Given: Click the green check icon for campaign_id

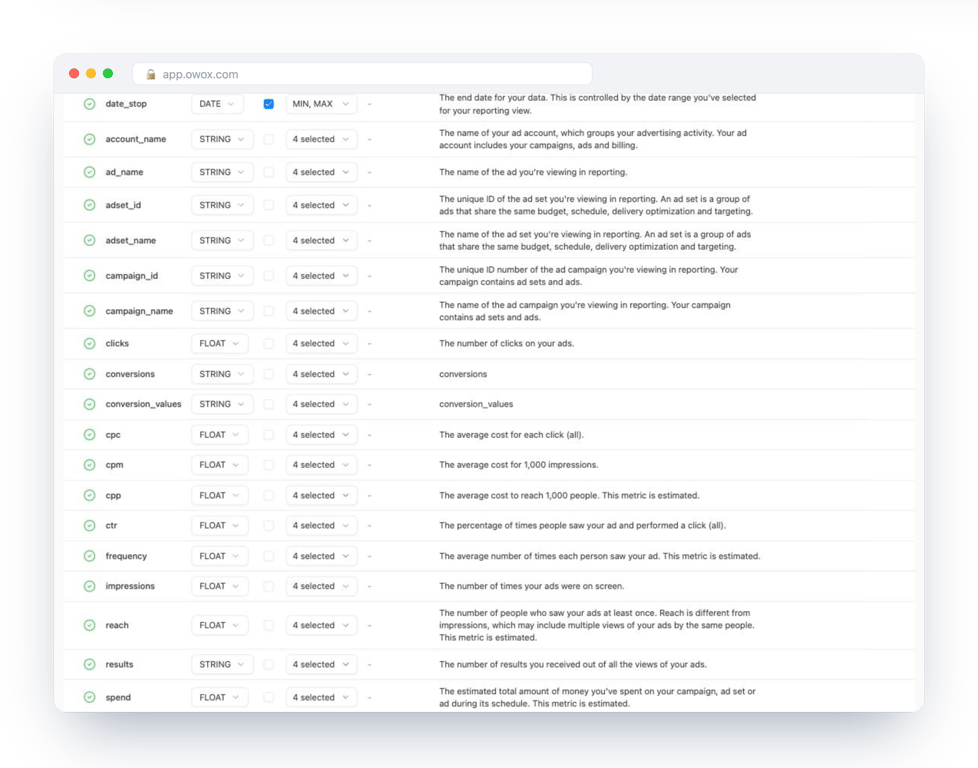Looking at the screenshot, I should click(89, 275).
